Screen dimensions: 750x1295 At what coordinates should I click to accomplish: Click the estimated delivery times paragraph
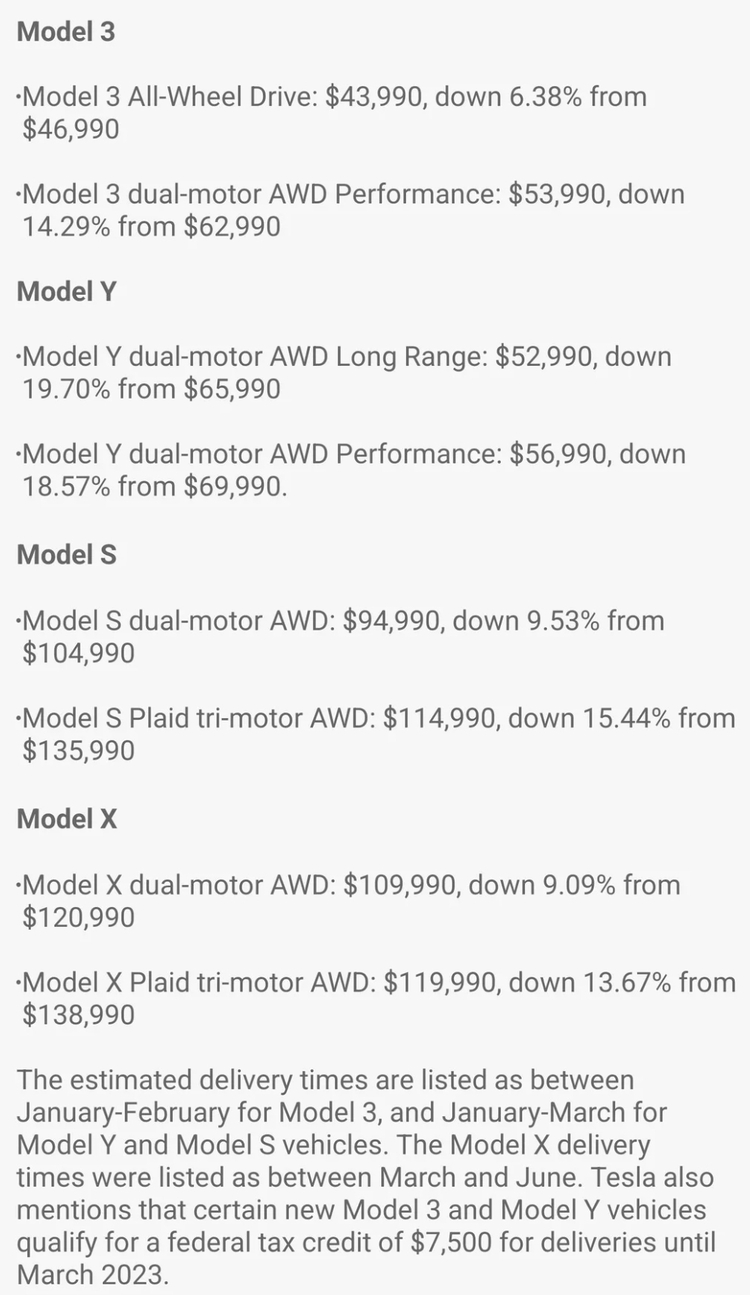(x=367, y=1177)
